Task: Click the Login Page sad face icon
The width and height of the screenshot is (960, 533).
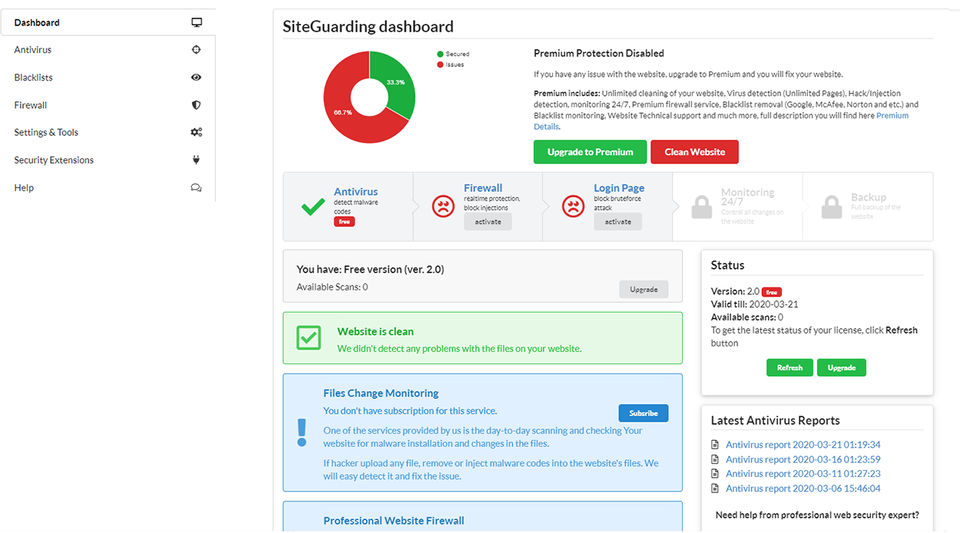Action: [x=572, y=206]
